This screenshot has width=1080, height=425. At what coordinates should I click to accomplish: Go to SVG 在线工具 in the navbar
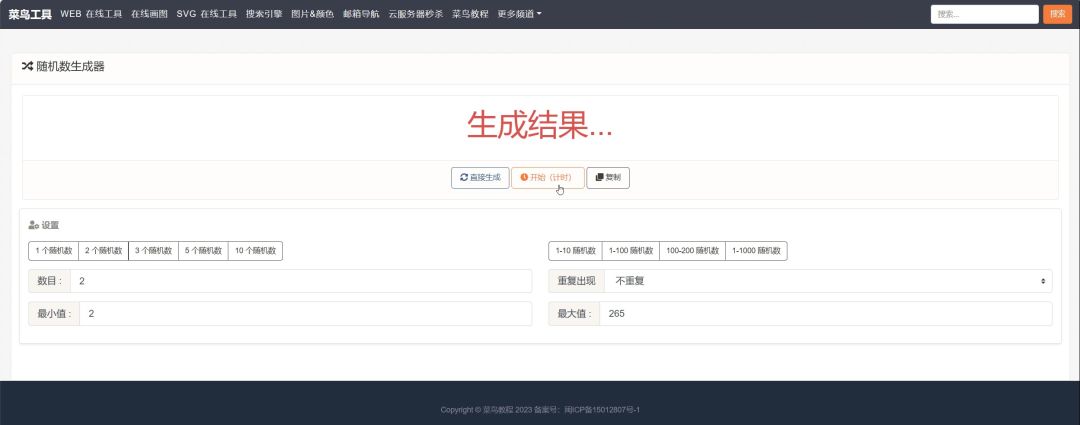click(207, 14)
